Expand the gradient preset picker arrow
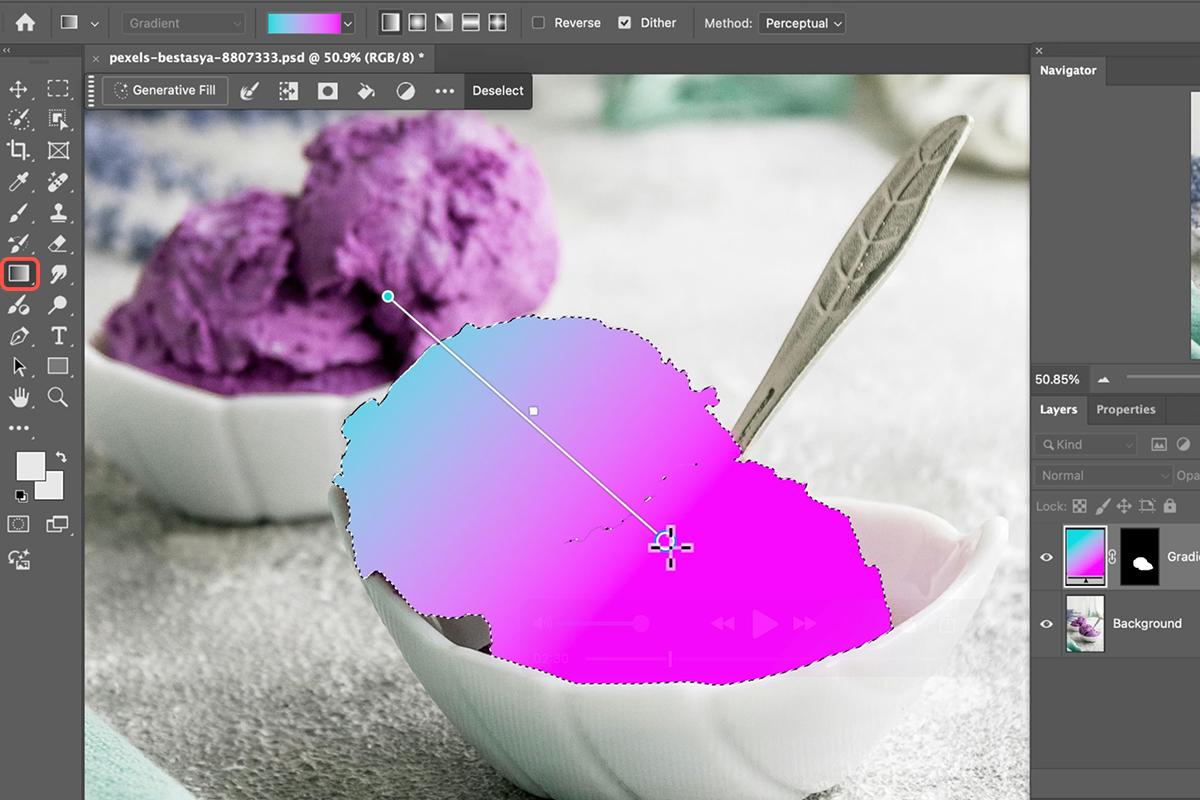The width and height of the screenshot is (1200, 800). coord(348,23)
